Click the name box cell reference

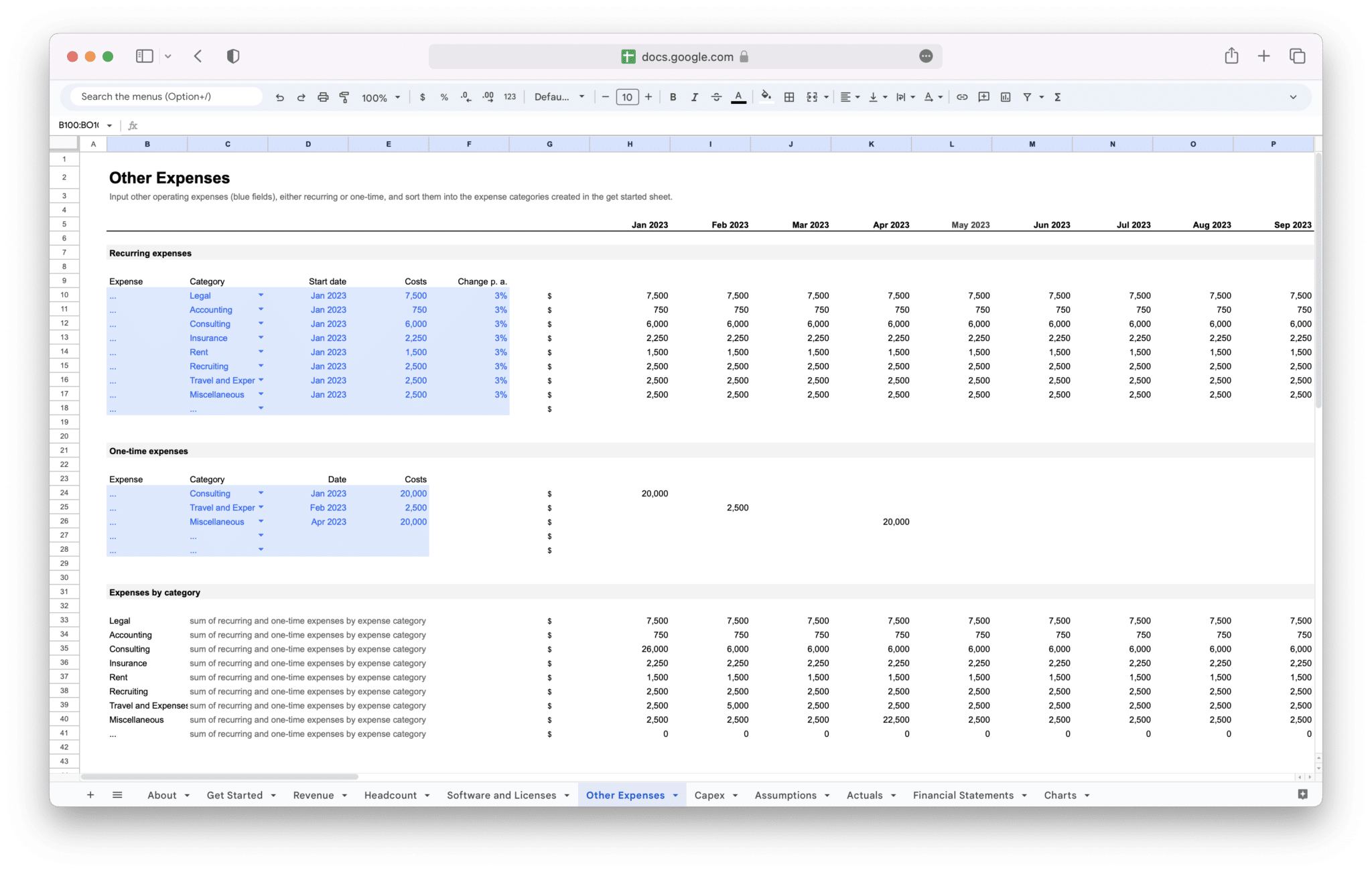(x=78, y=125)
